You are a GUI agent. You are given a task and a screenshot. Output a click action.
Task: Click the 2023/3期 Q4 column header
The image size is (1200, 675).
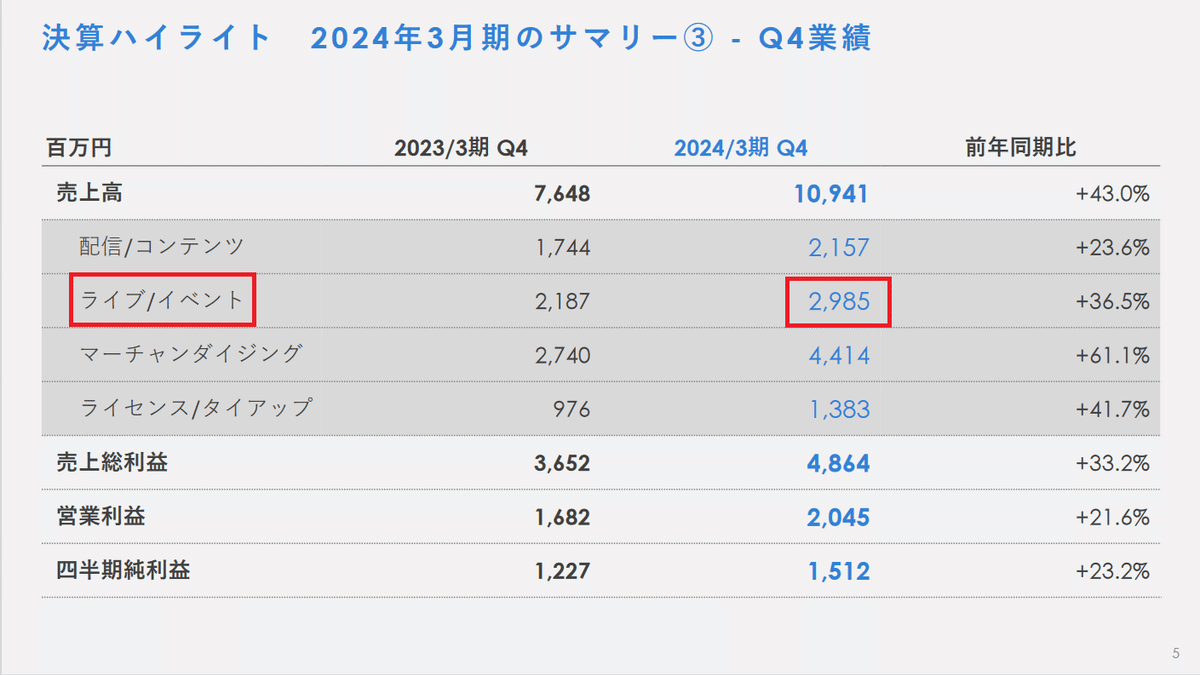[461, 145]
